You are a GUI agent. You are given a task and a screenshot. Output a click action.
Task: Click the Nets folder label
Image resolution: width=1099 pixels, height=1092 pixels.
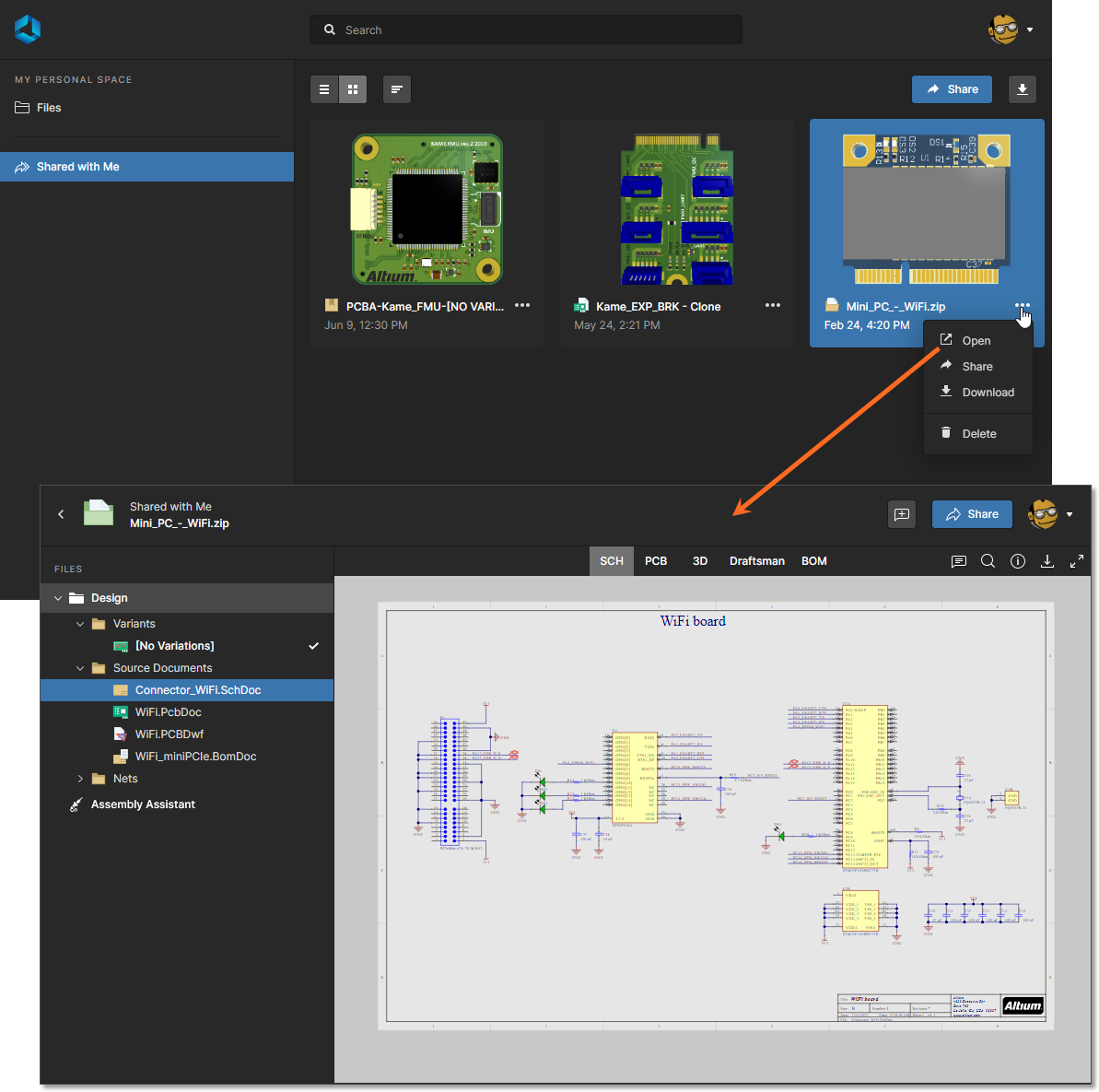point(125,779)
